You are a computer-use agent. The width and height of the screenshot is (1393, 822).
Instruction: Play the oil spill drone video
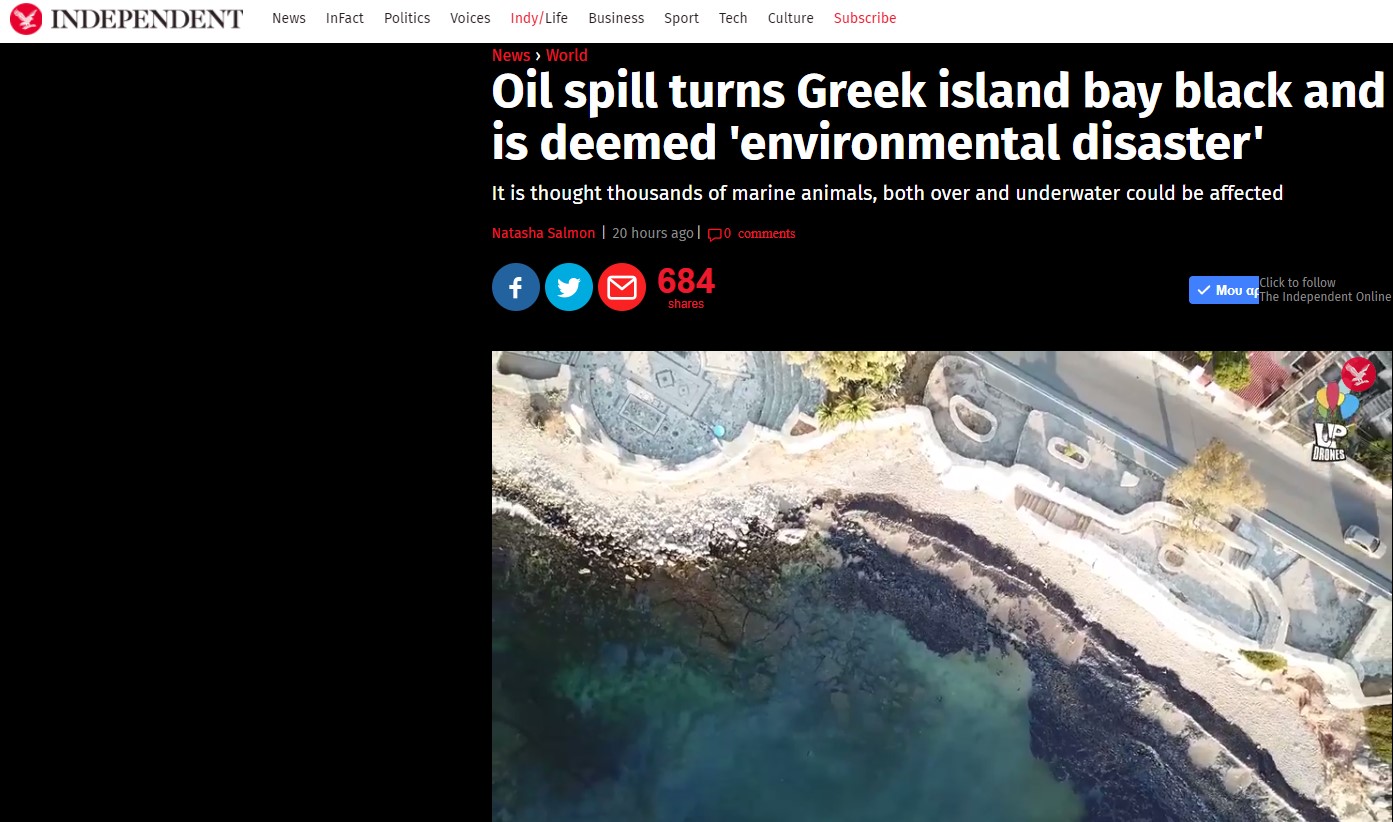click(x=942, y=586)
